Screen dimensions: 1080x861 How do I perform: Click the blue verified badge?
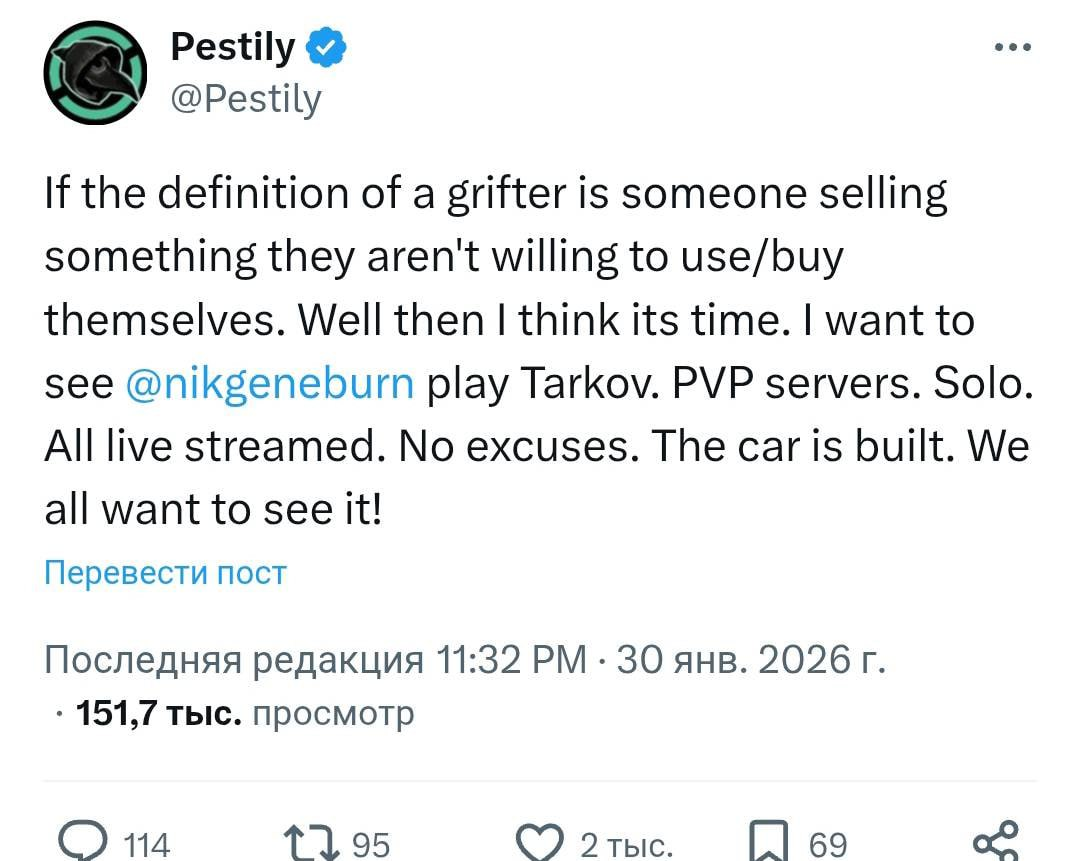point(326,47)
